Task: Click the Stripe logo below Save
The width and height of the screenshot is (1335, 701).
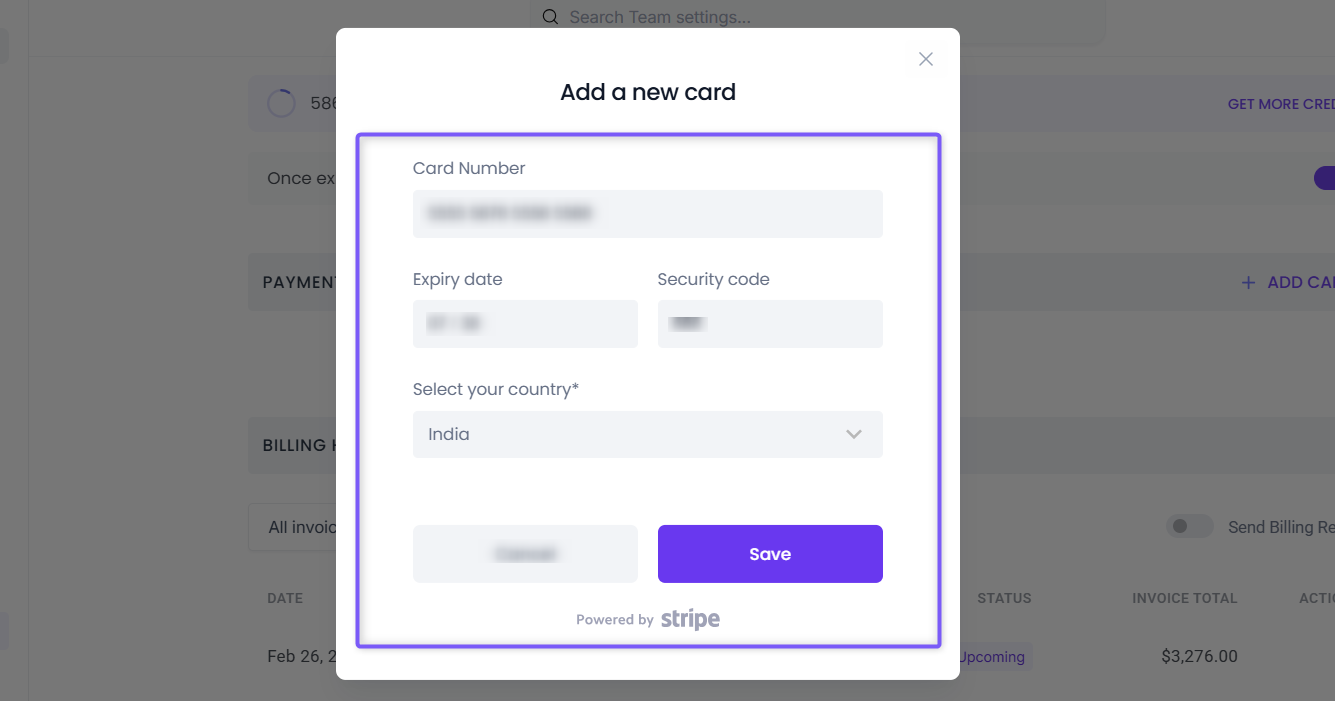Action: click(x=690, y=620)
